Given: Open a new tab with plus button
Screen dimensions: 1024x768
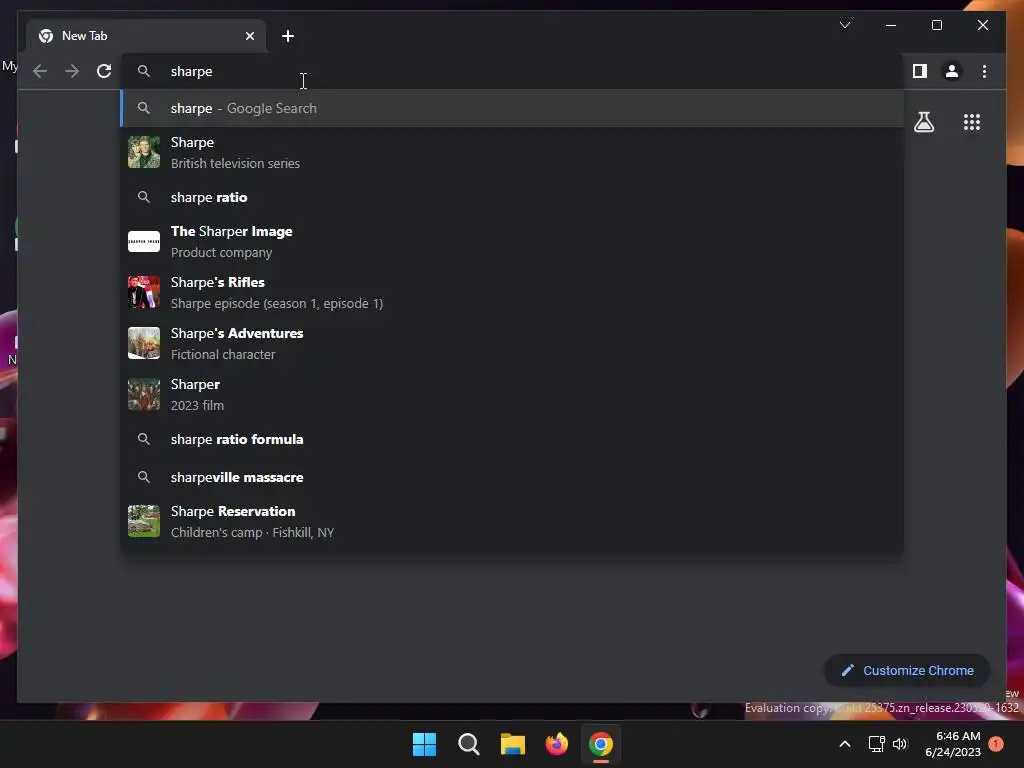Looking at the screenshot, I should (x=288, y=36).
